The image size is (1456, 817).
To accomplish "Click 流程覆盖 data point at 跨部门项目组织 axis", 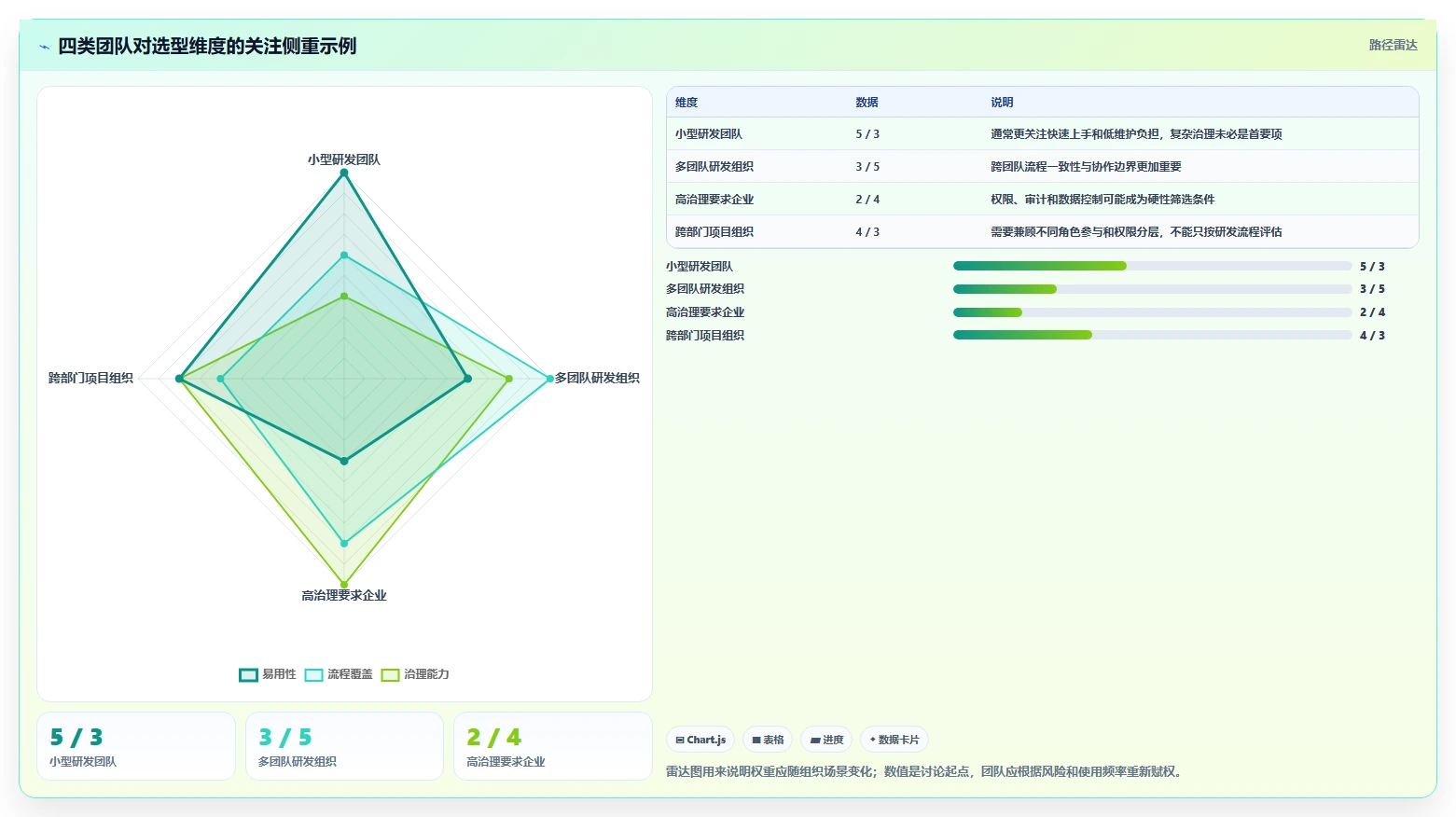I will coord(221,379).
